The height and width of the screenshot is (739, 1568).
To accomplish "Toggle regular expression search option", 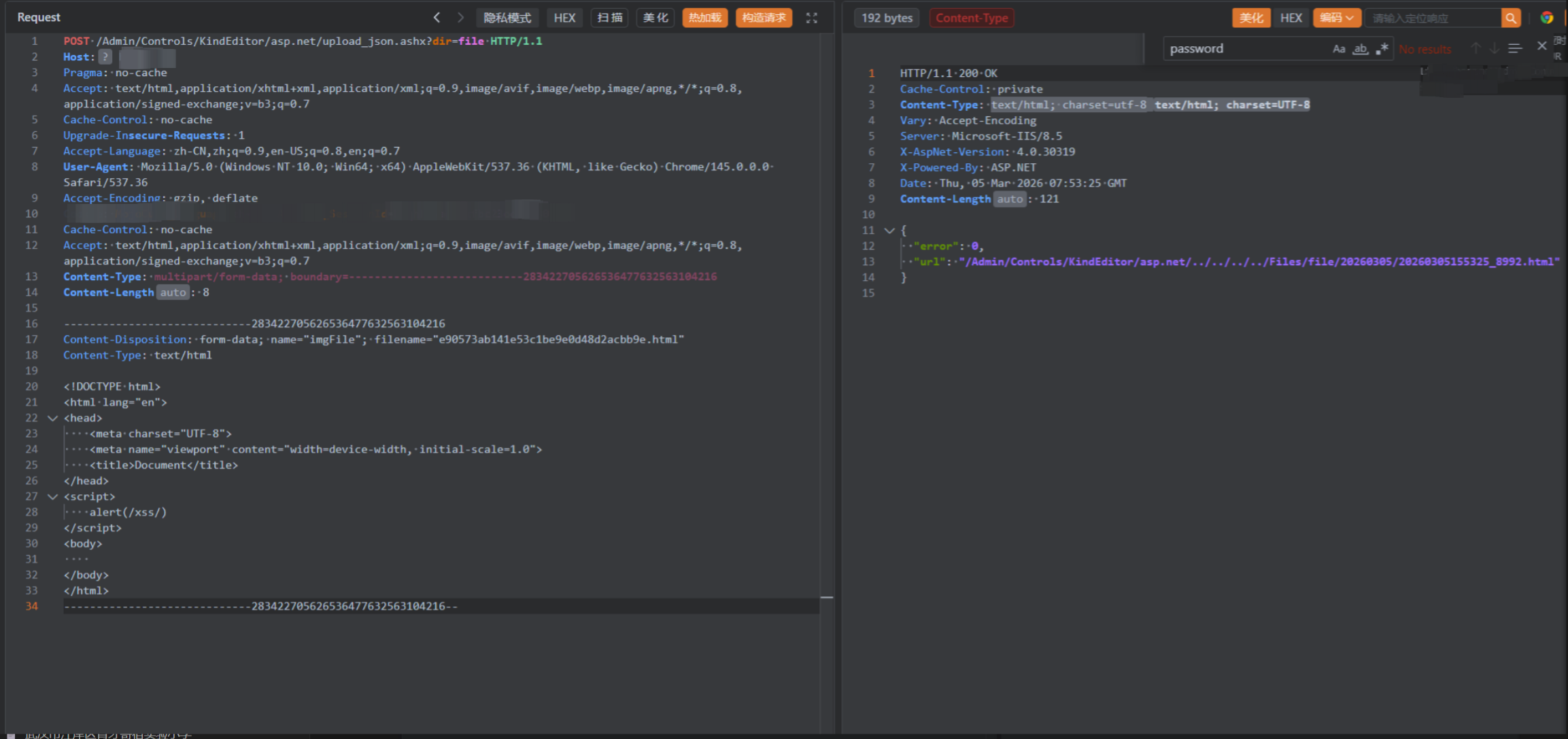I will [x=1382, y=49].
